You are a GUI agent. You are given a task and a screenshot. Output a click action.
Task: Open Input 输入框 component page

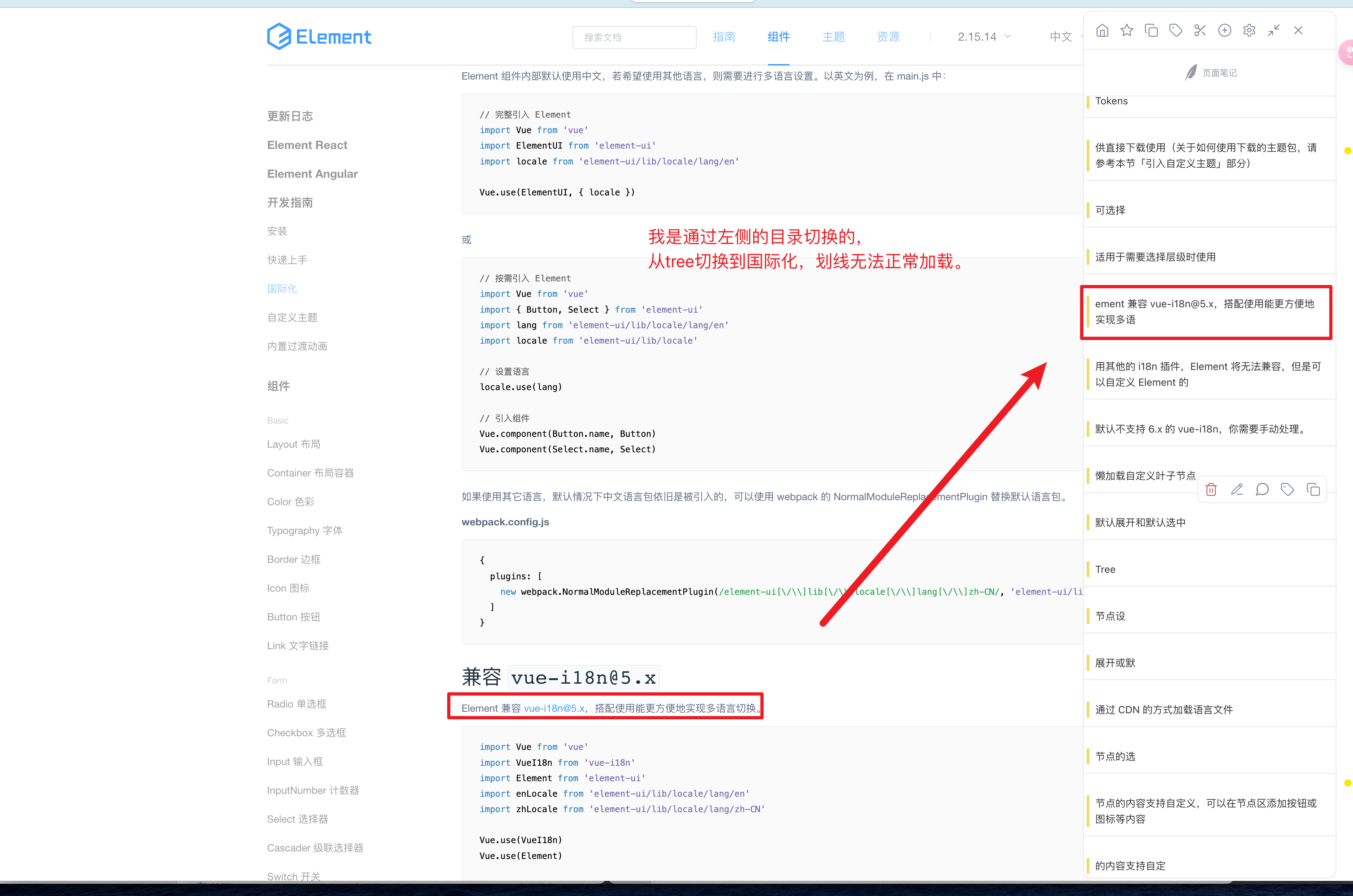[x=295, y=762]
